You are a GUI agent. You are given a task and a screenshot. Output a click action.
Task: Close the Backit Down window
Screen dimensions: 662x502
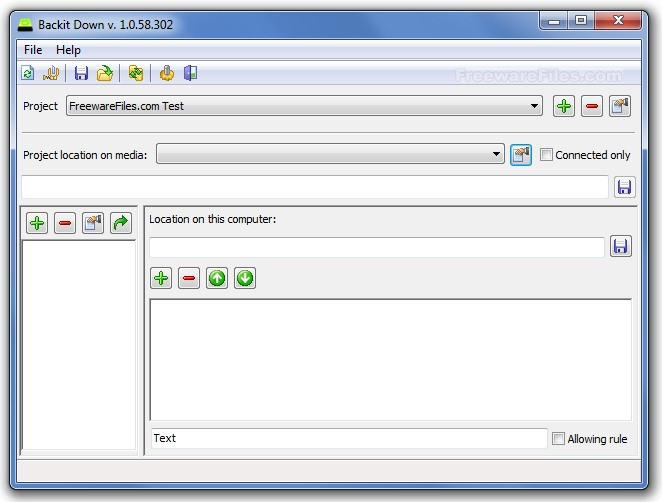click(619, 20)
